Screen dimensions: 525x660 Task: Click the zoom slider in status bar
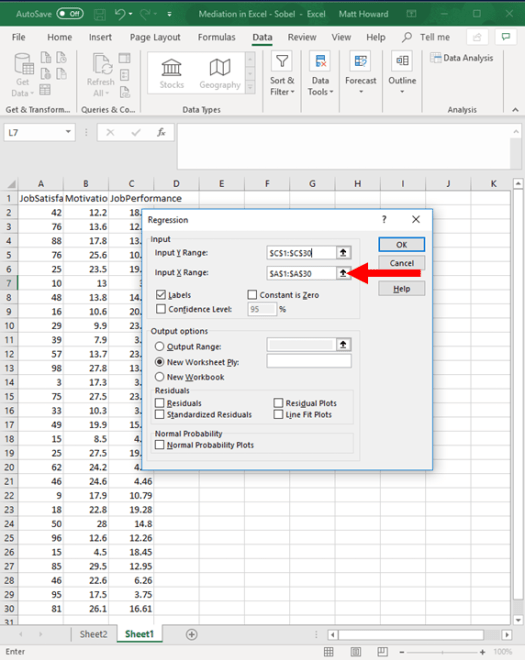click(x=442, y=652)
